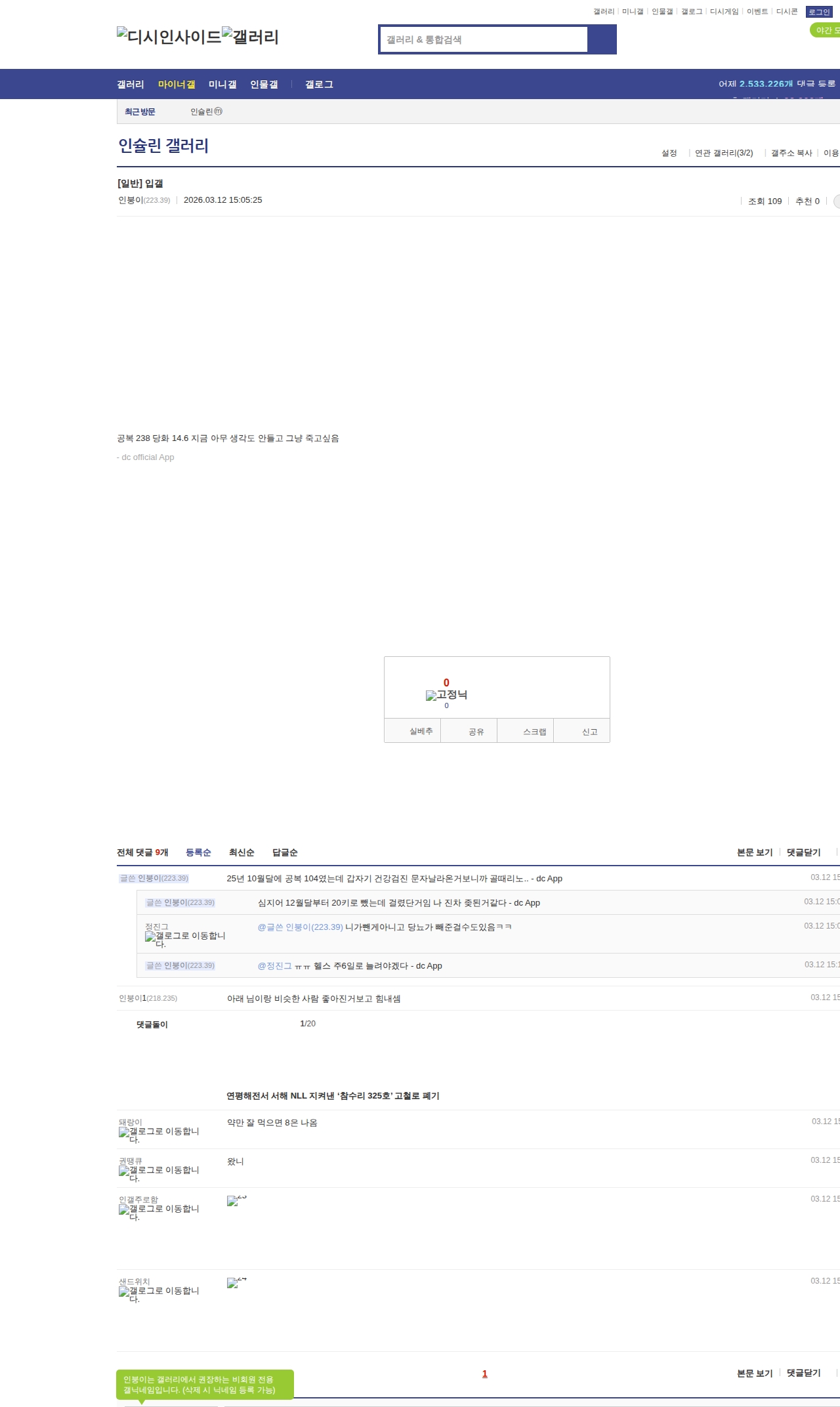
Task: Open 인갤주로함's 갤로그 icon
Action: click(159, 1212)
